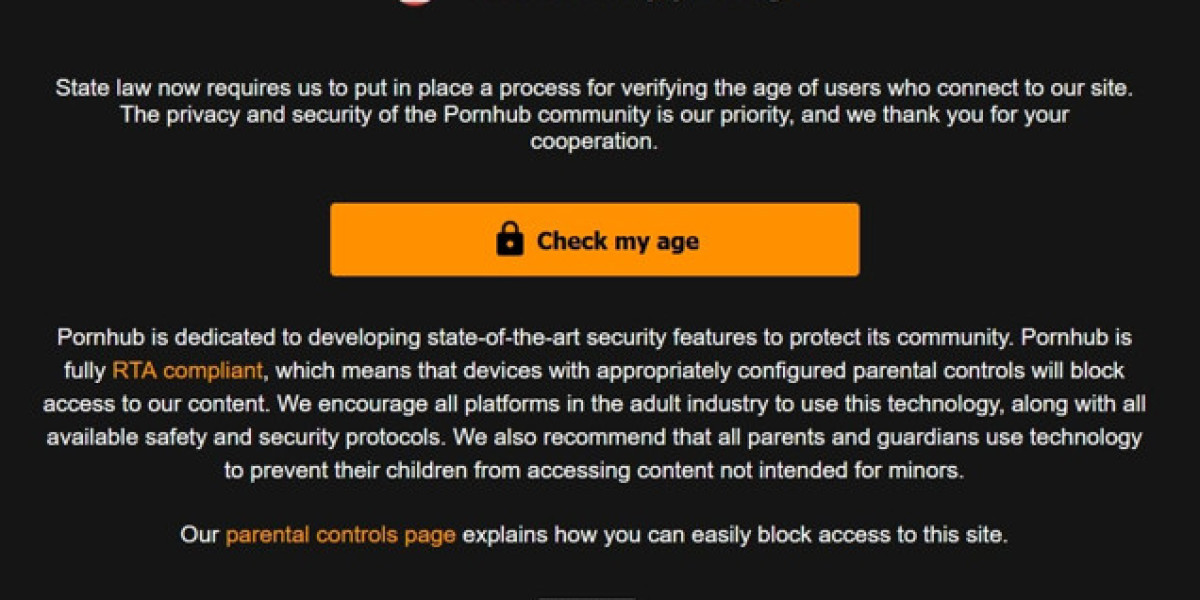The height and width of the screenshot is (600, 1200).
Task: Click the orange 'RTA compliant' text
Action: point(186,370)
